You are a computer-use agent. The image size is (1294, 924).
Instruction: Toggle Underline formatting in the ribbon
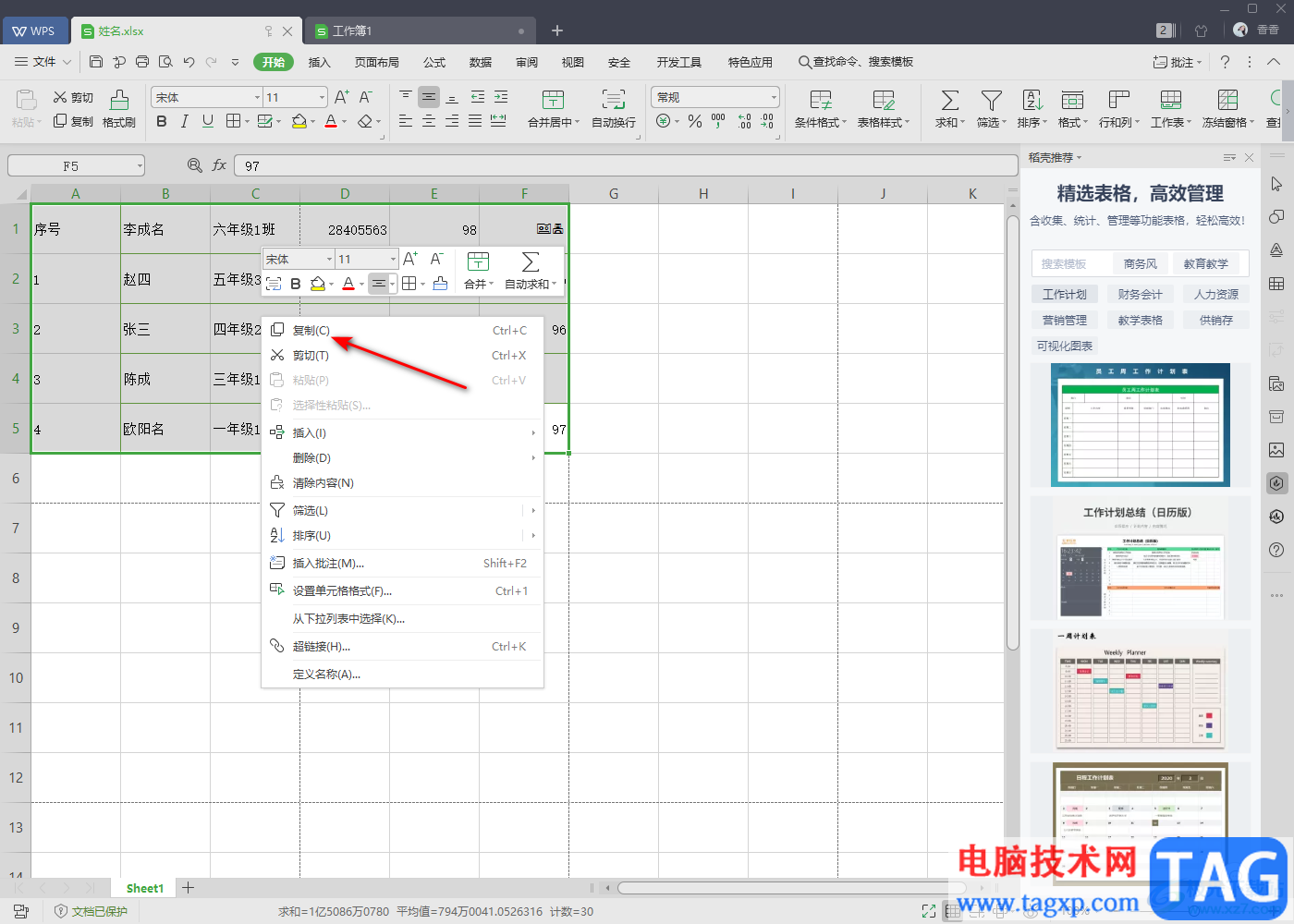tap(207, 121)
